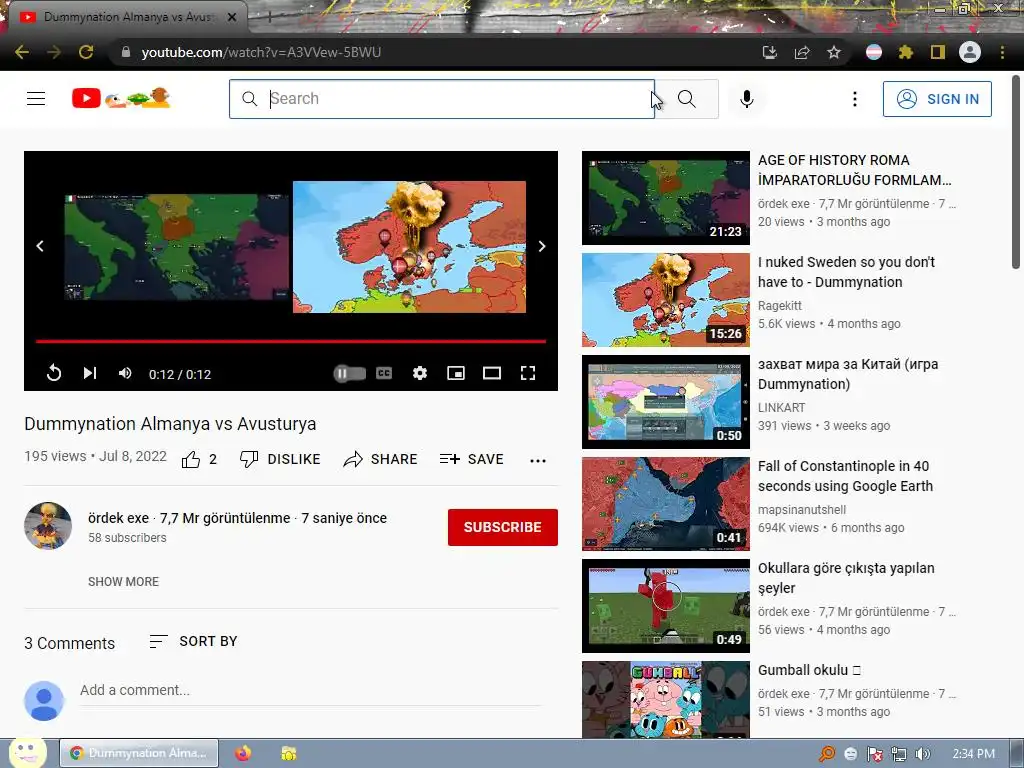Reload the current page
The height and width of the screenshot is (768, 1024).
pyautogui.click(x=86, y=52)
